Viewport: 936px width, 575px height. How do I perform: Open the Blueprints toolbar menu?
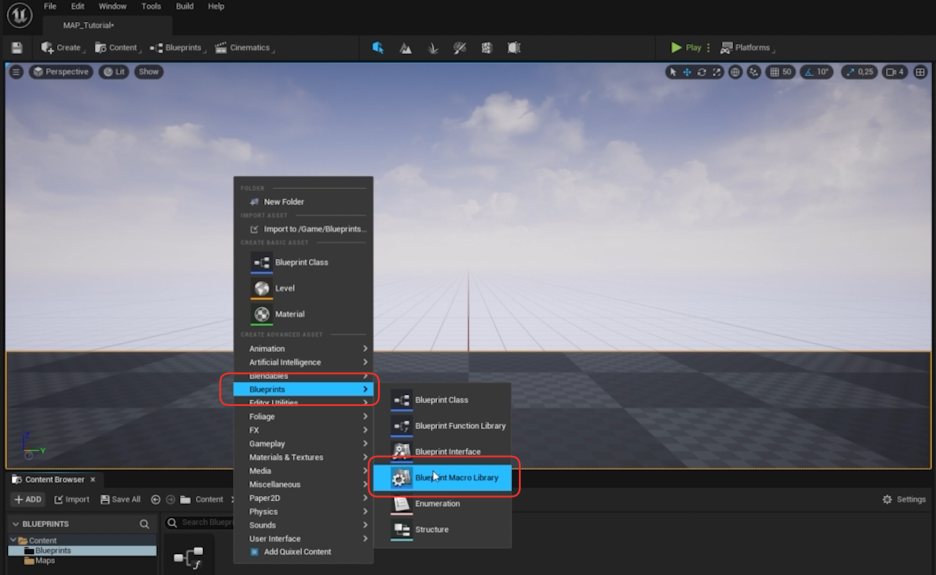[x=177, y=48]
